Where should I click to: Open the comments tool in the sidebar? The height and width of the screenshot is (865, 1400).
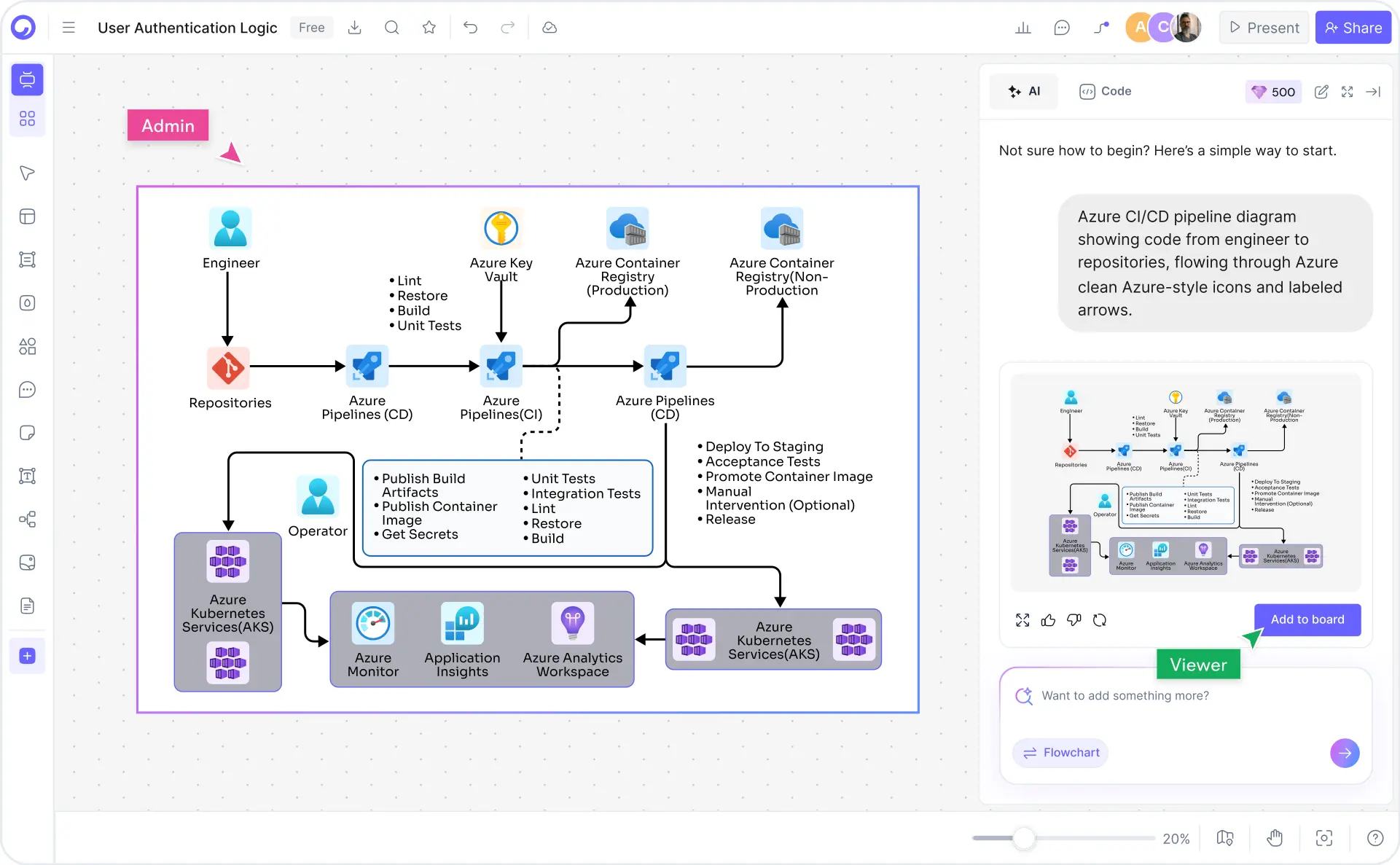(28, 390)
